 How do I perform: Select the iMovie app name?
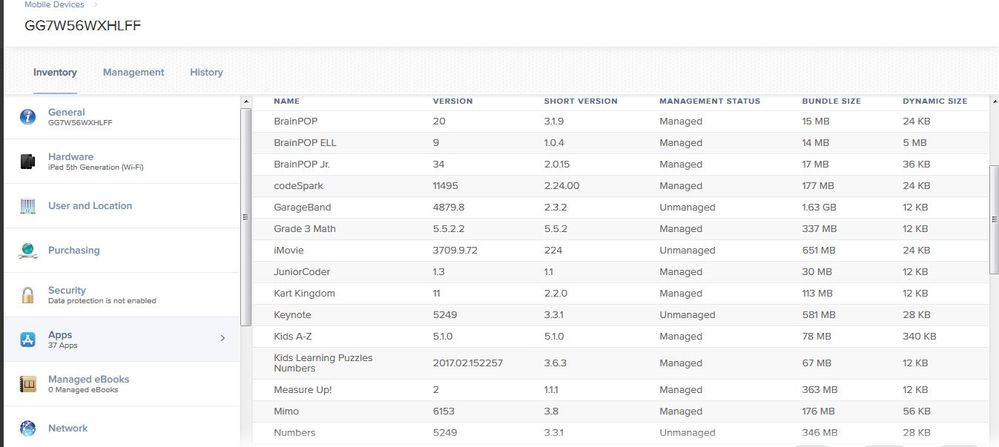[288, 250]
